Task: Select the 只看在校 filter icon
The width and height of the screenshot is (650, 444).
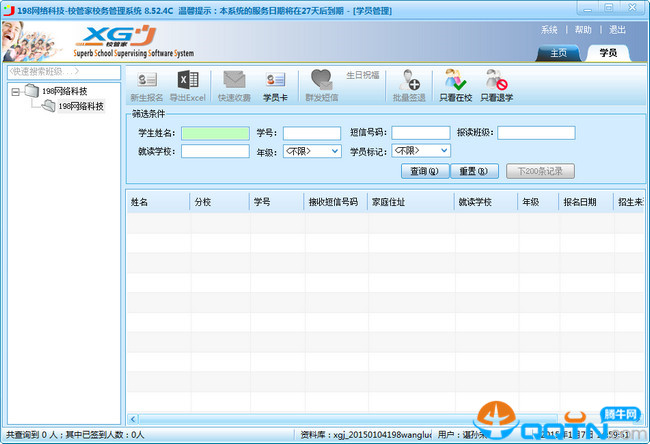Action: coord(455,86)
